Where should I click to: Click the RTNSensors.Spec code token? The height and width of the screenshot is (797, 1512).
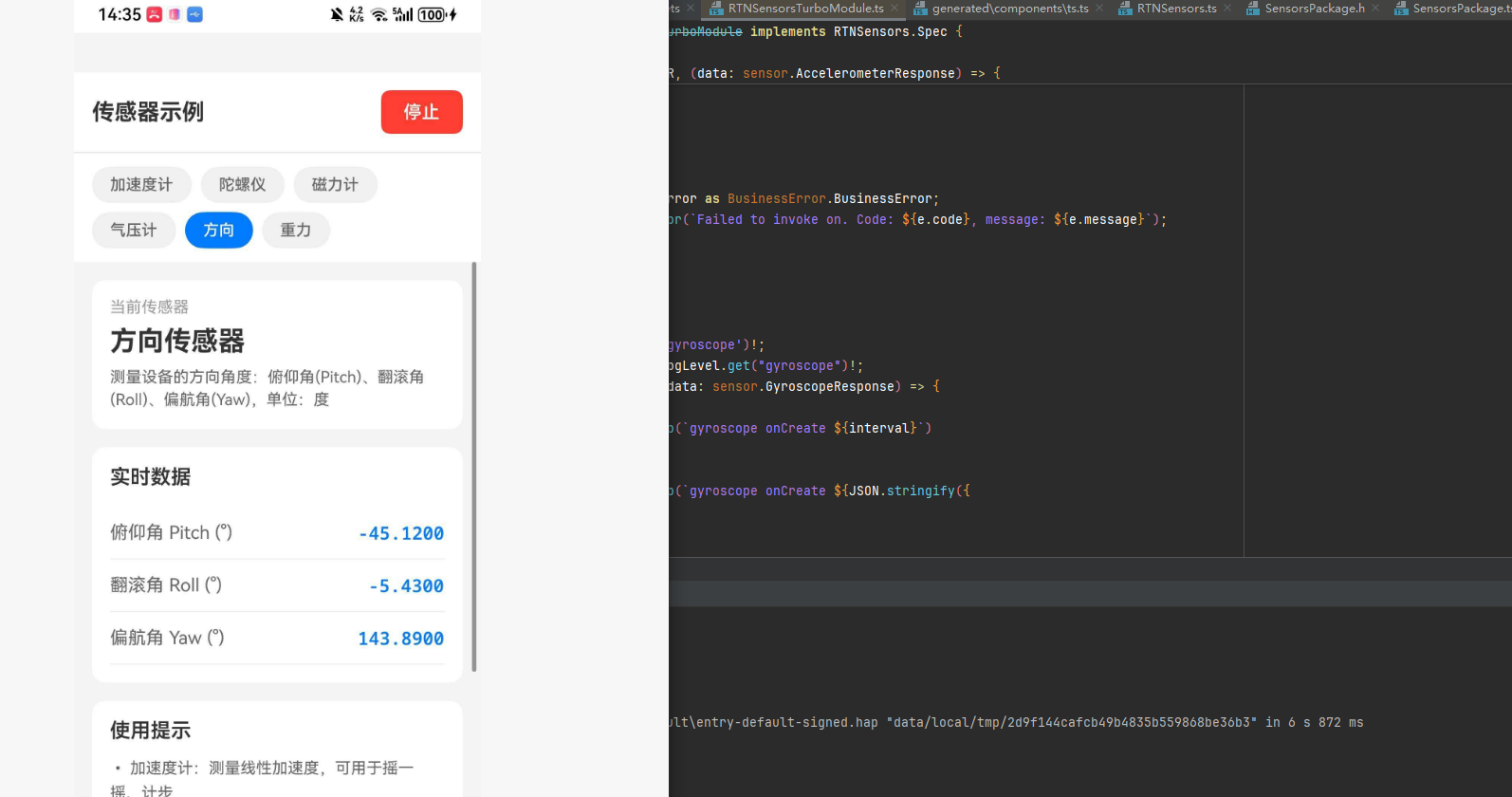click(x=891, y=31)
